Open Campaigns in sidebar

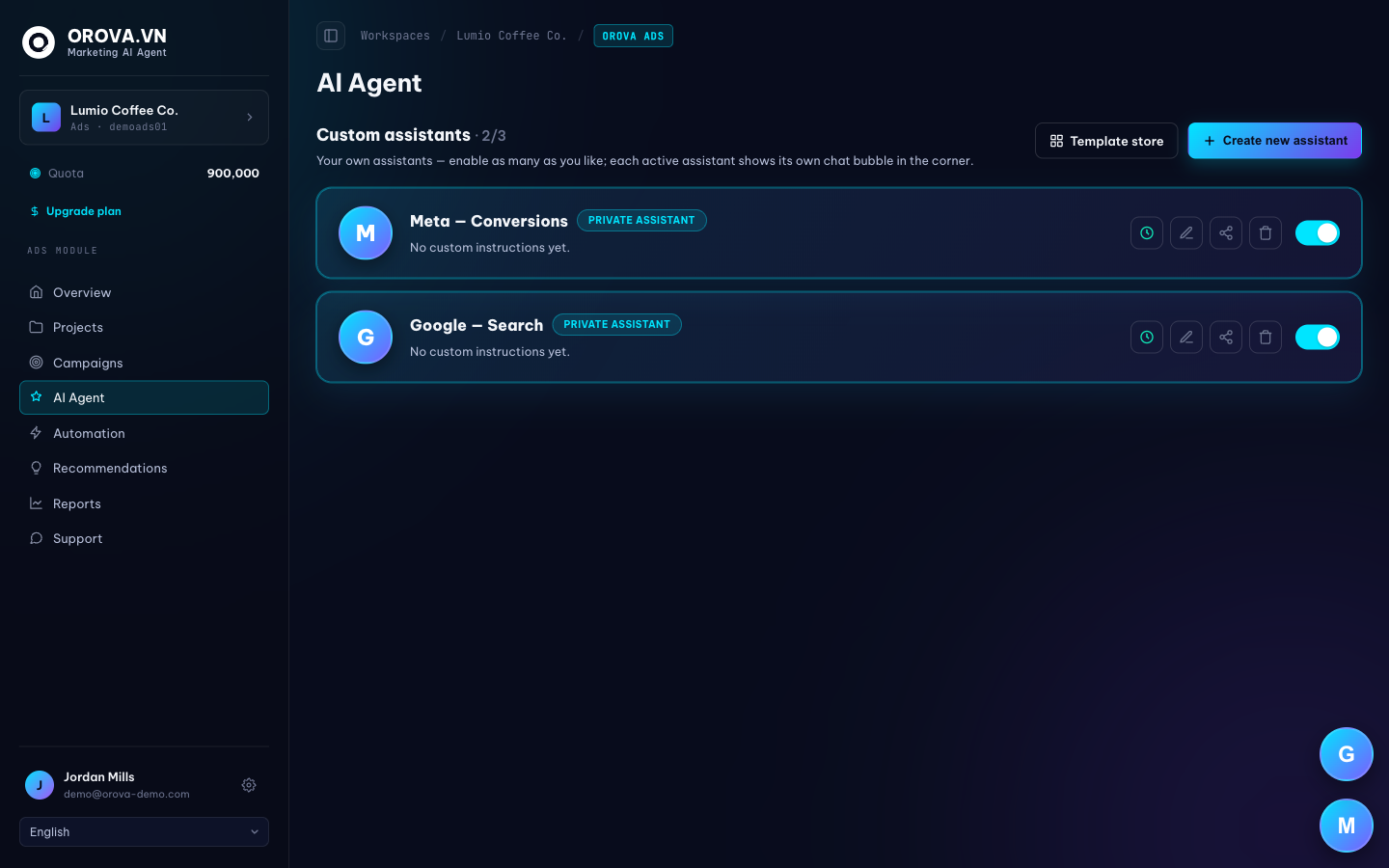144,363
